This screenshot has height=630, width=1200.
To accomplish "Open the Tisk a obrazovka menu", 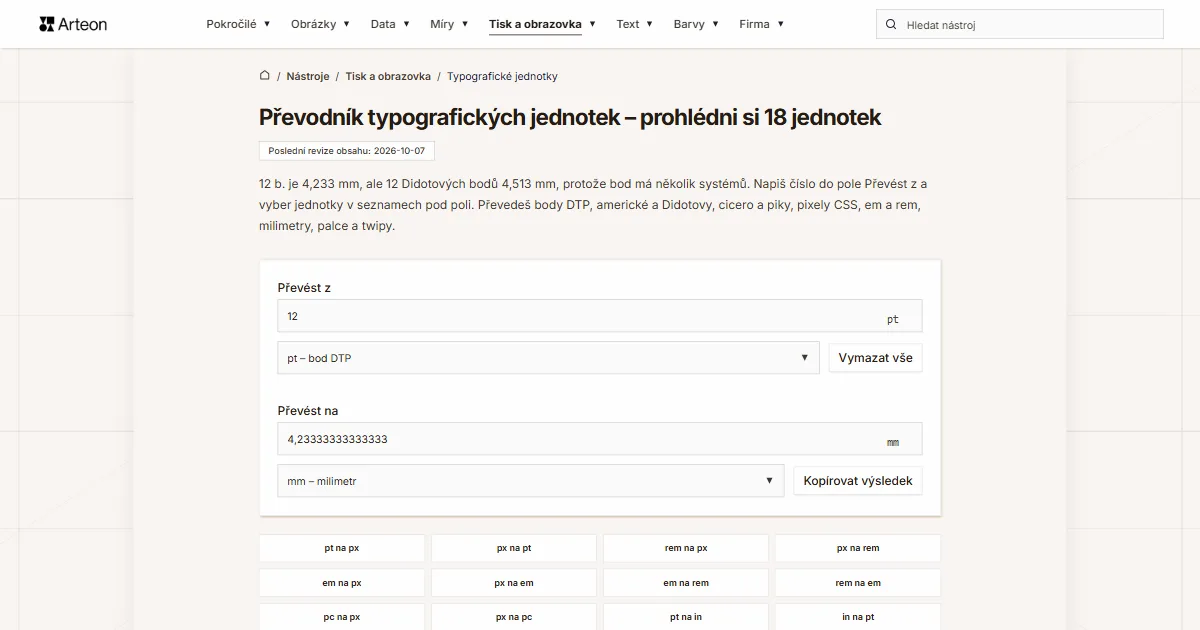I will click(542, 24).
